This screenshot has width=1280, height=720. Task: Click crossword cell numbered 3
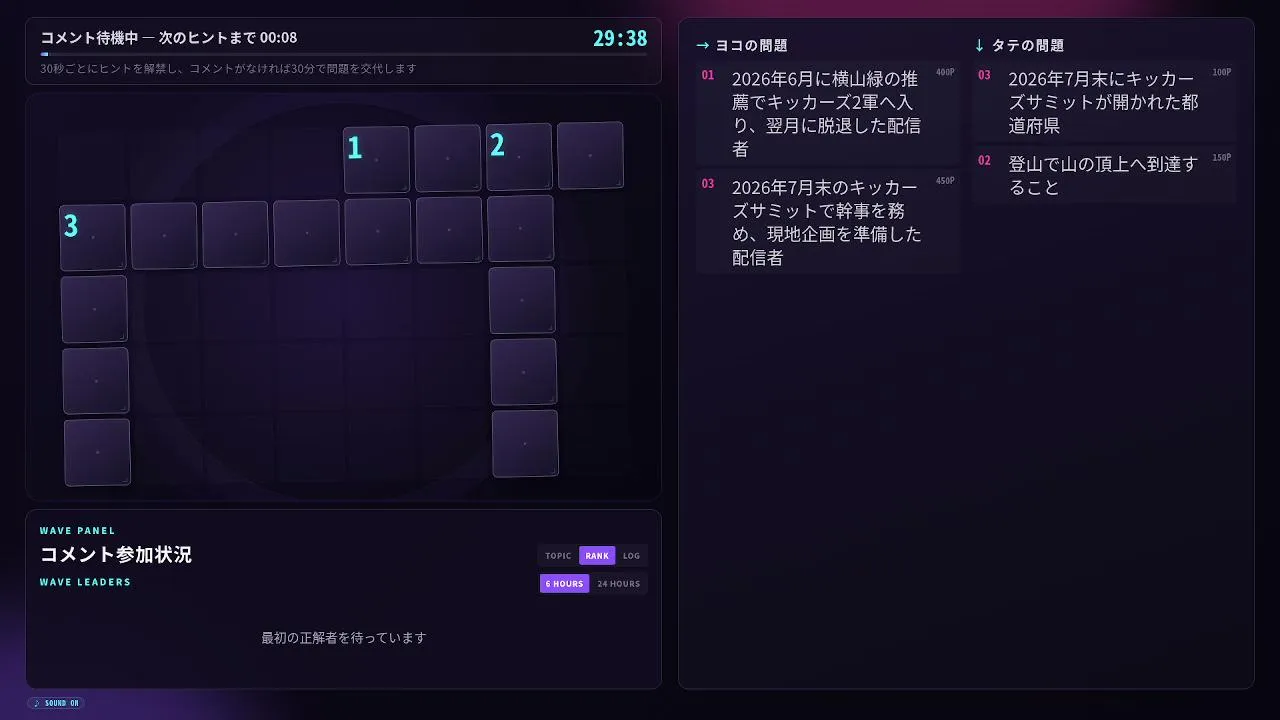pyautogui.click(x=93, y=237)
